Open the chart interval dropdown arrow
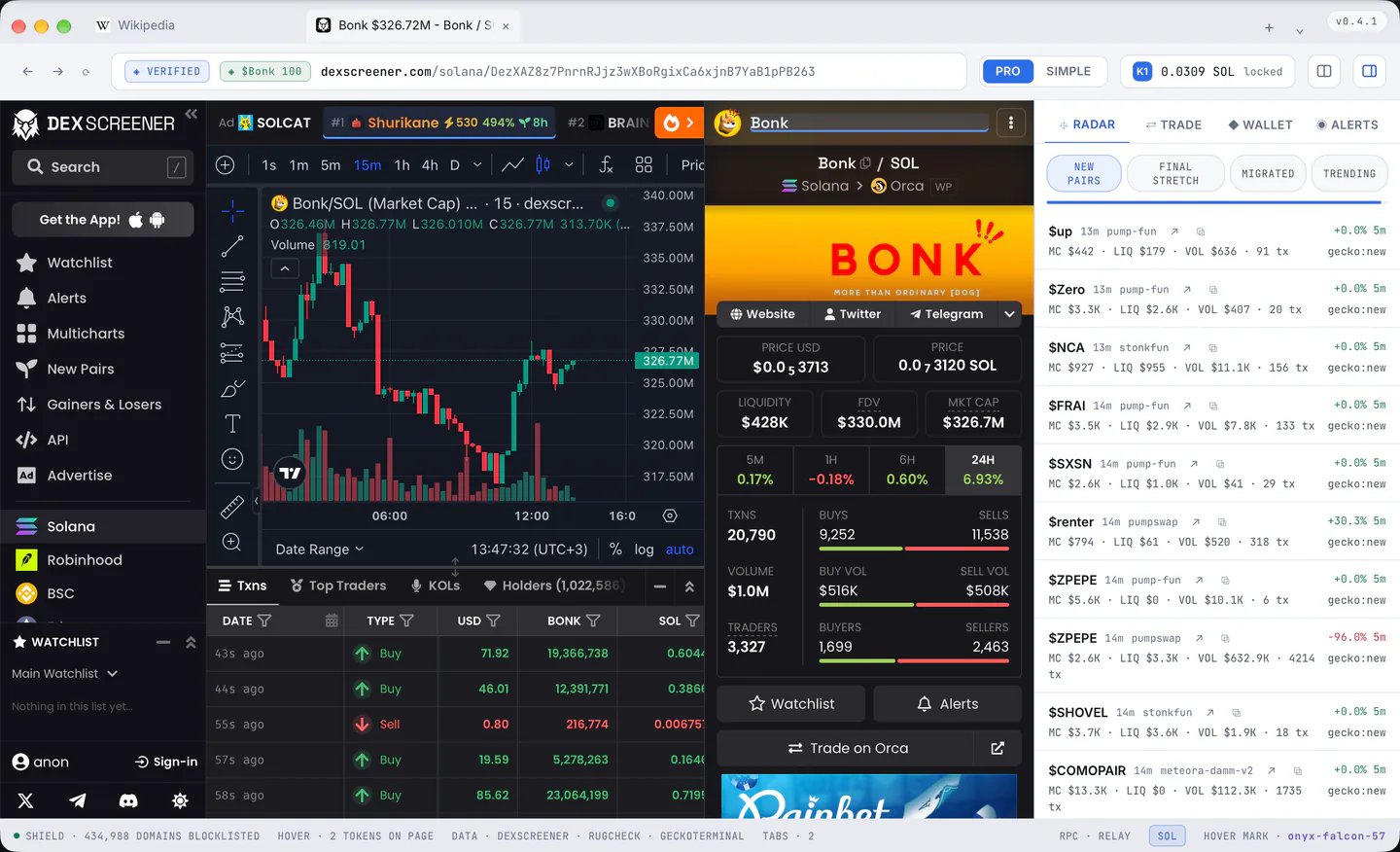 pyautogui.click(x=477, y=165)
